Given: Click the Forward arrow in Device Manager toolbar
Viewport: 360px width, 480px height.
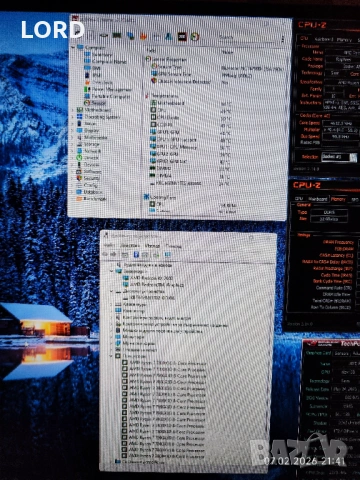Looking at the screenshot, I should click(113, 254).
